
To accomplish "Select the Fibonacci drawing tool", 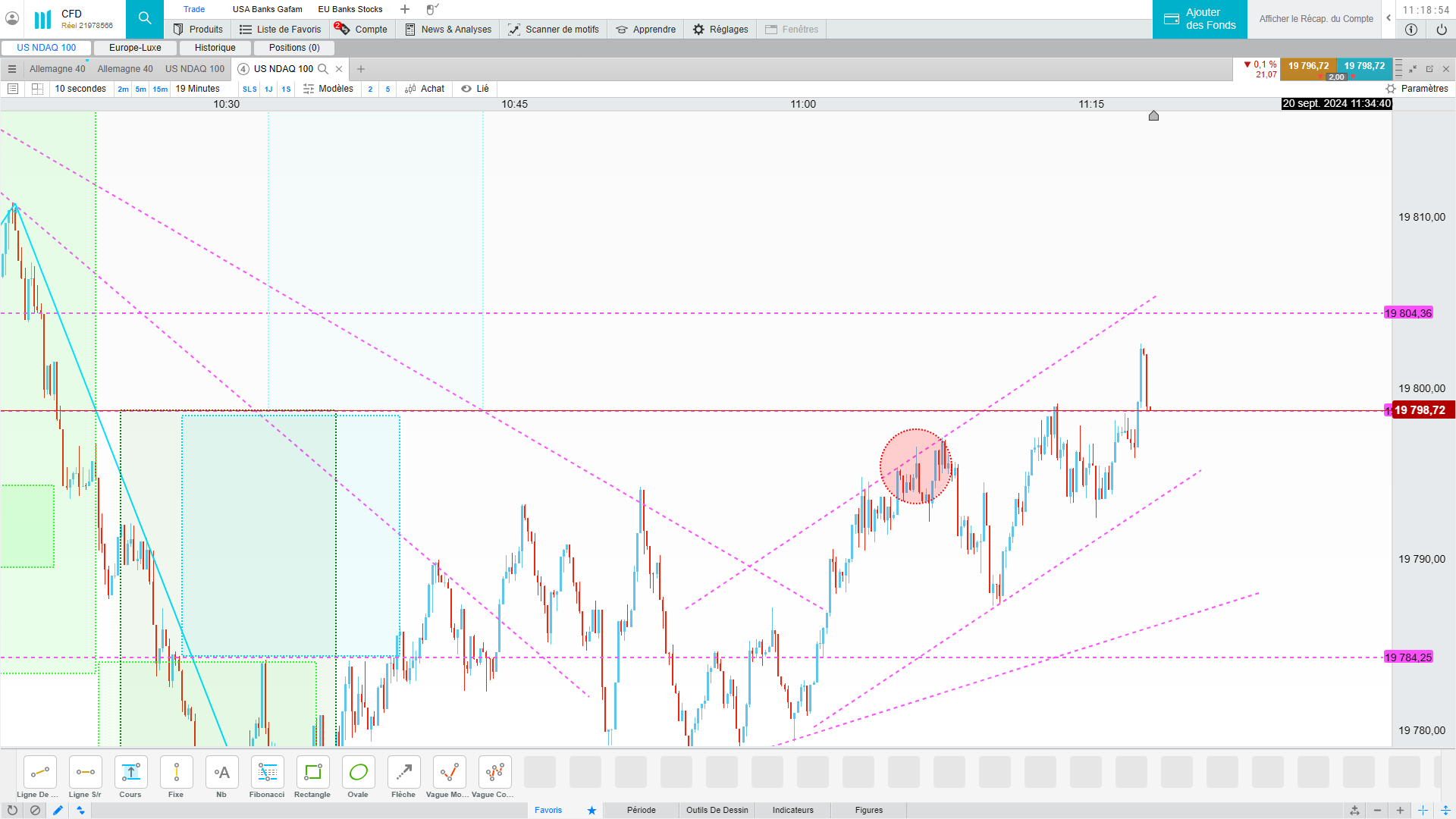I will (x=267, y=773).
